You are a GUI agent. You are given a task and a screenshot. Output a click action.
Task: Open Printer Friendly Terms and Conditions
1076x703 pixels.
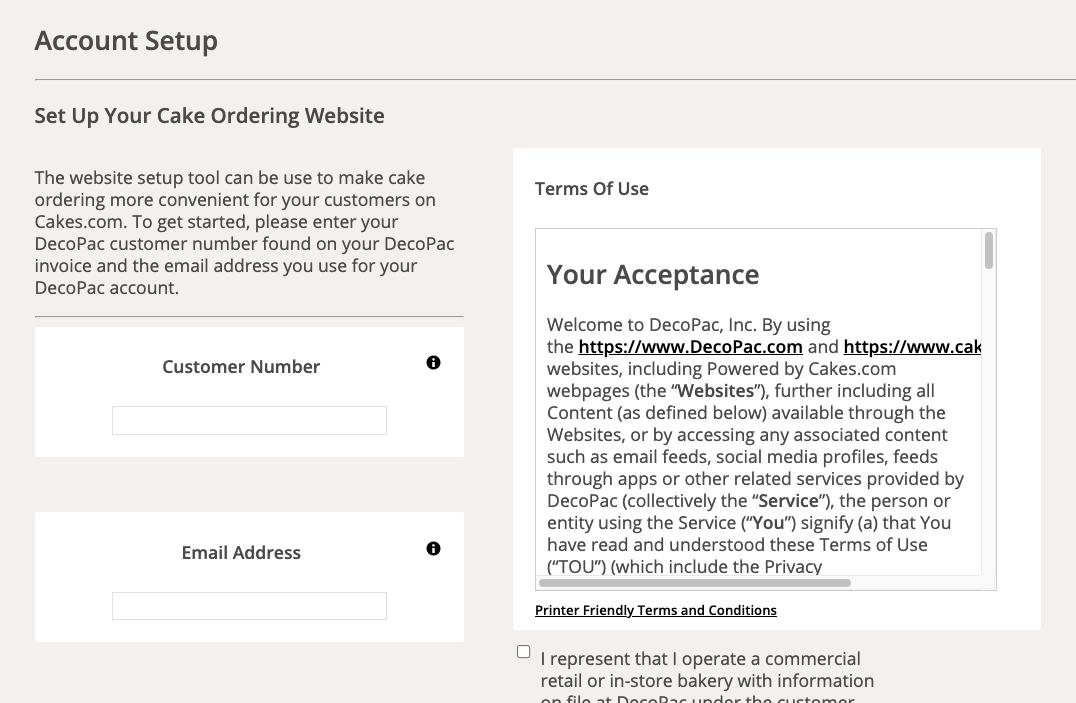pyautogui.click(x=655, y=610)
